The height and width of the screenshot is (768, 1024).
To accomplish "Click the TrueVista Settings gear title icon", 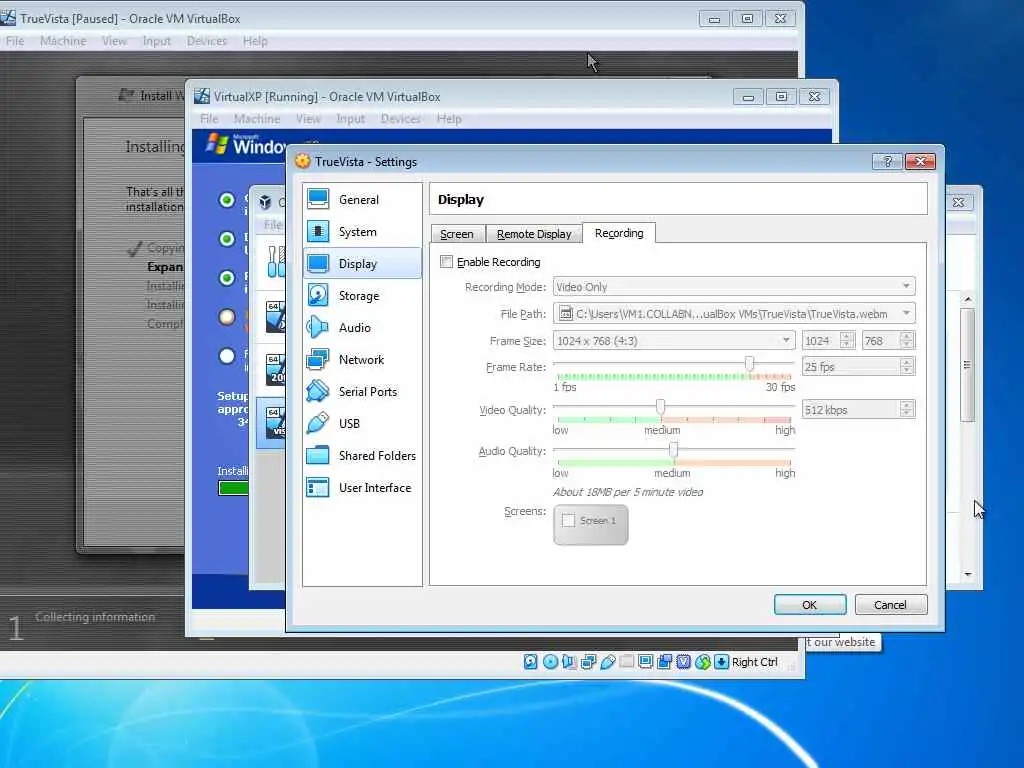I will (x=302, y=161).
